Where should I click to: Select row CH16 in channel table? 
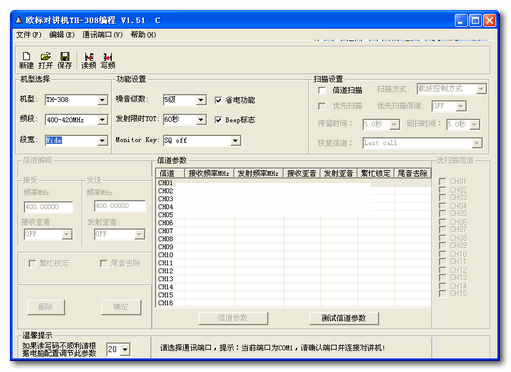[293, 303]
